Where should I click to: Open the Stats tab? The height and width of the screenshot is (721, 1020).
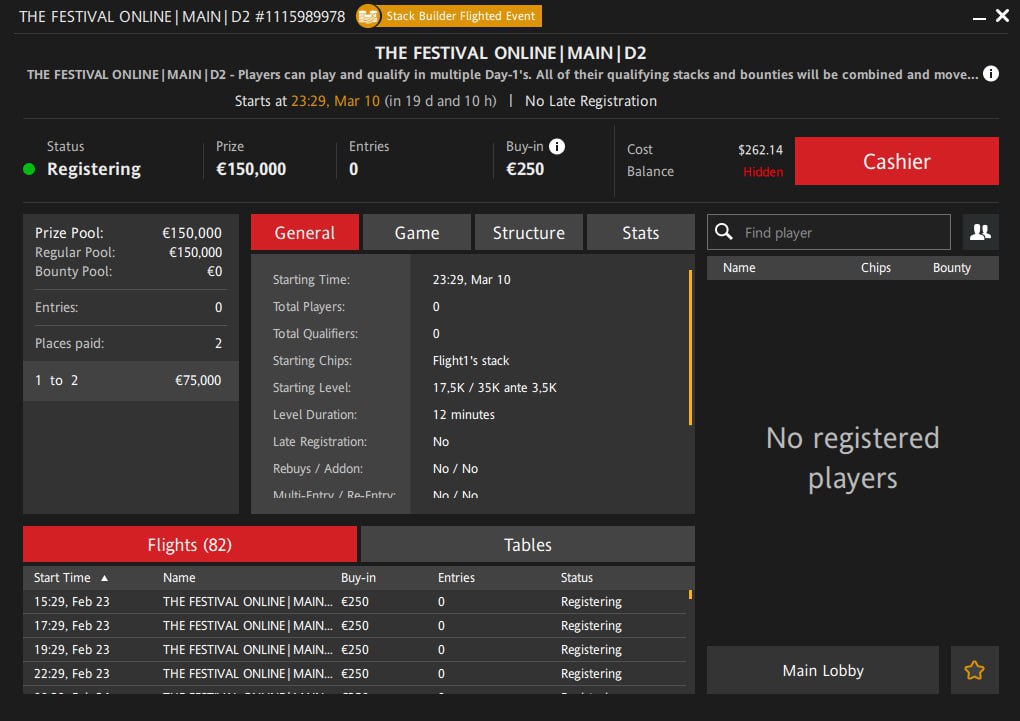641,232
